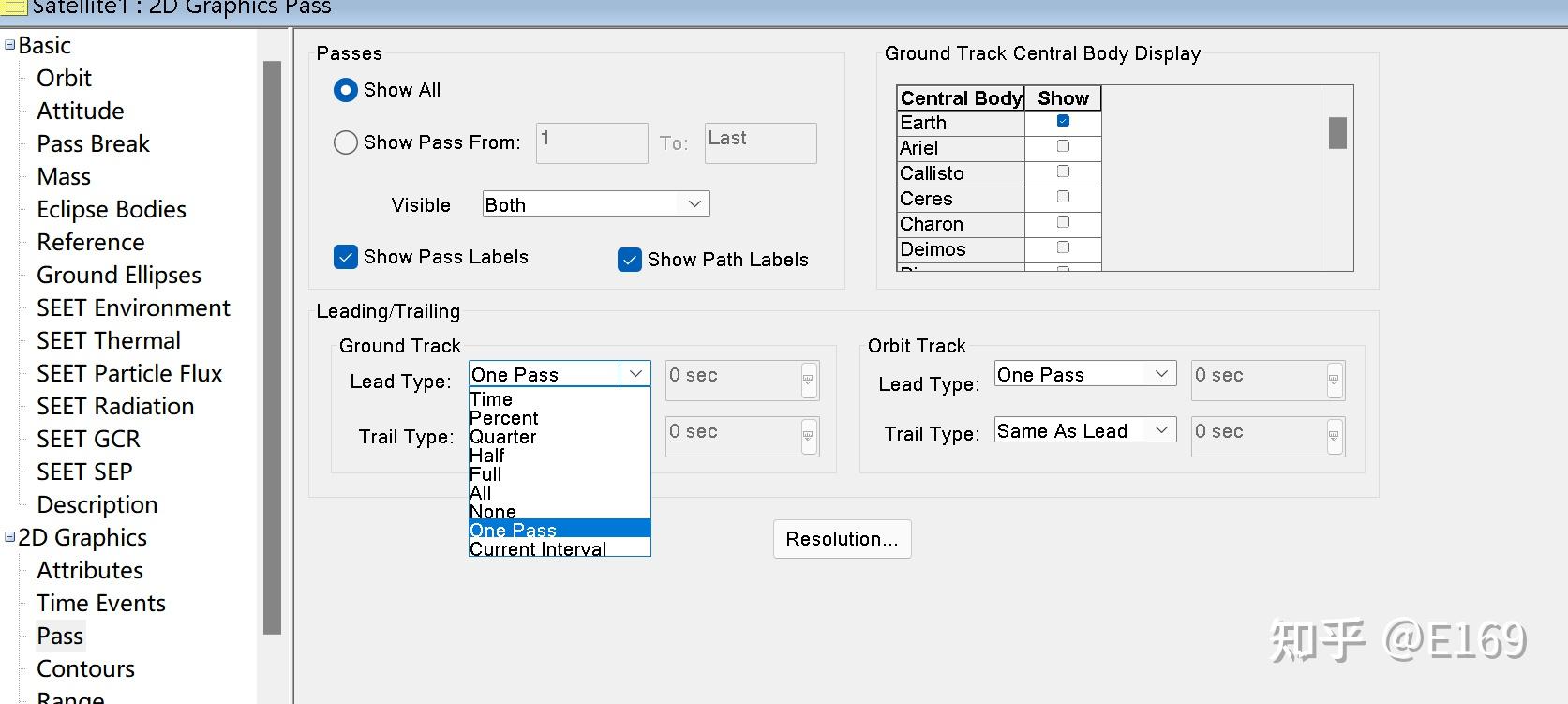Open the Pass Break page in the tree
1568x704 pixels.
(x=93, y=143)
